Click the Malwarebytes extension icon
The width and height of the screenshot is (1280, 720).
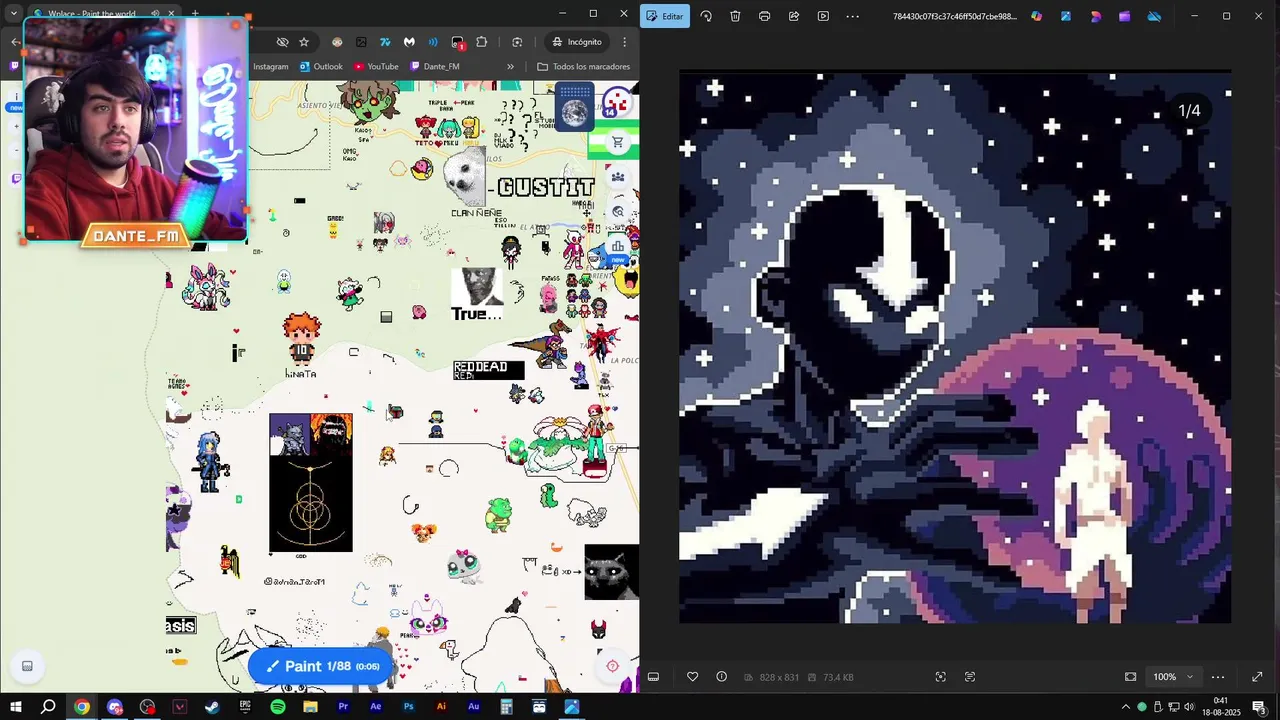(x=409, y=42)
